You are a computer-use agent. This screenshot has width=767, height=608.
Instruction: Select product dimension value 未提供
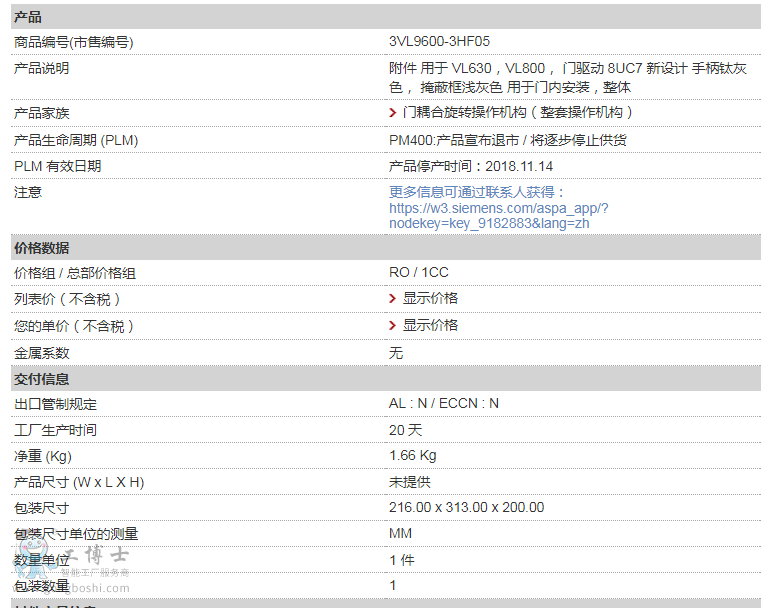click(x=409, y=482)
